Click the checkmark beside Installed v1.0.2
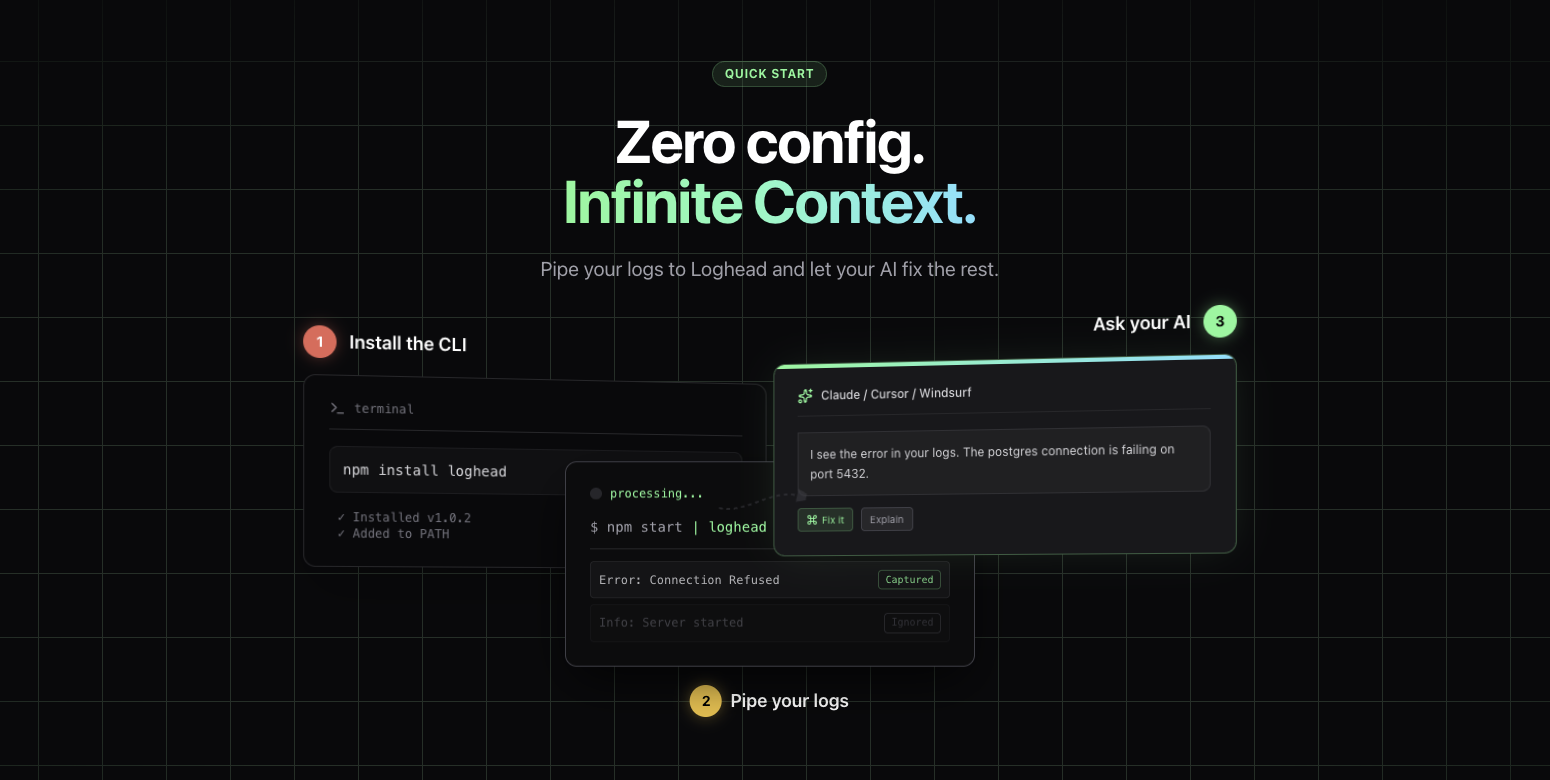 point(343,517)
